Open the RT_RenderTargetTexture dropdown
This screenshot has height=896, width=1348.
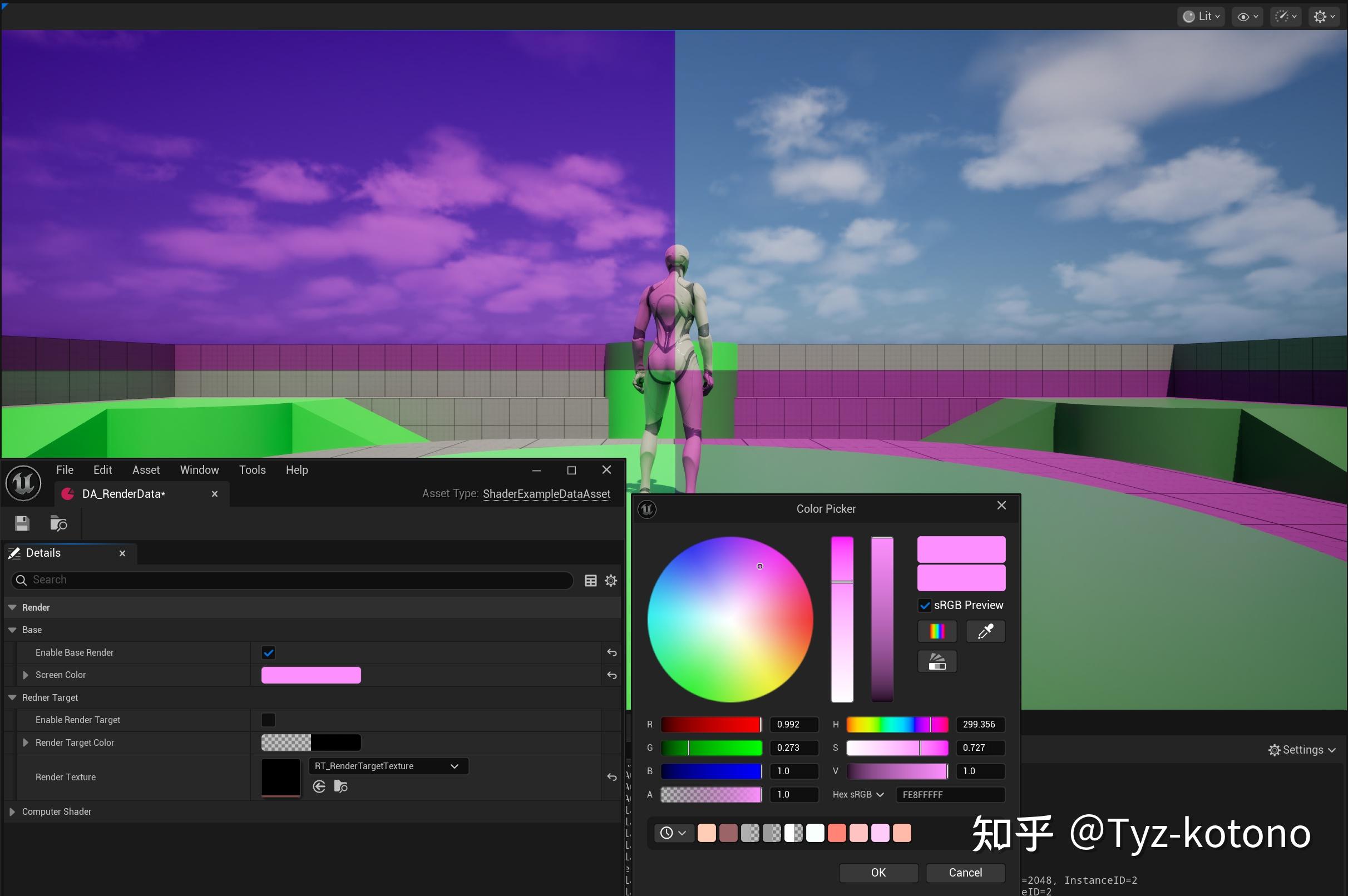[x=454, y=766]
